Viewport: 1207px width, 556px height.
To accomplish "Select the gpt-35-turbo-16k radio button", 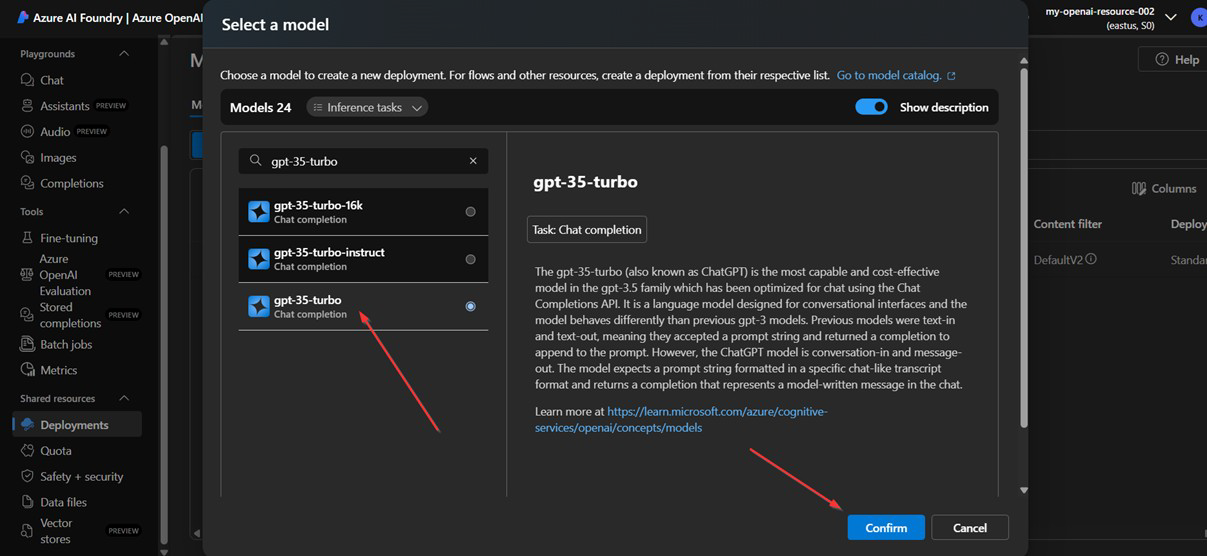I will [x=470, y=212].
